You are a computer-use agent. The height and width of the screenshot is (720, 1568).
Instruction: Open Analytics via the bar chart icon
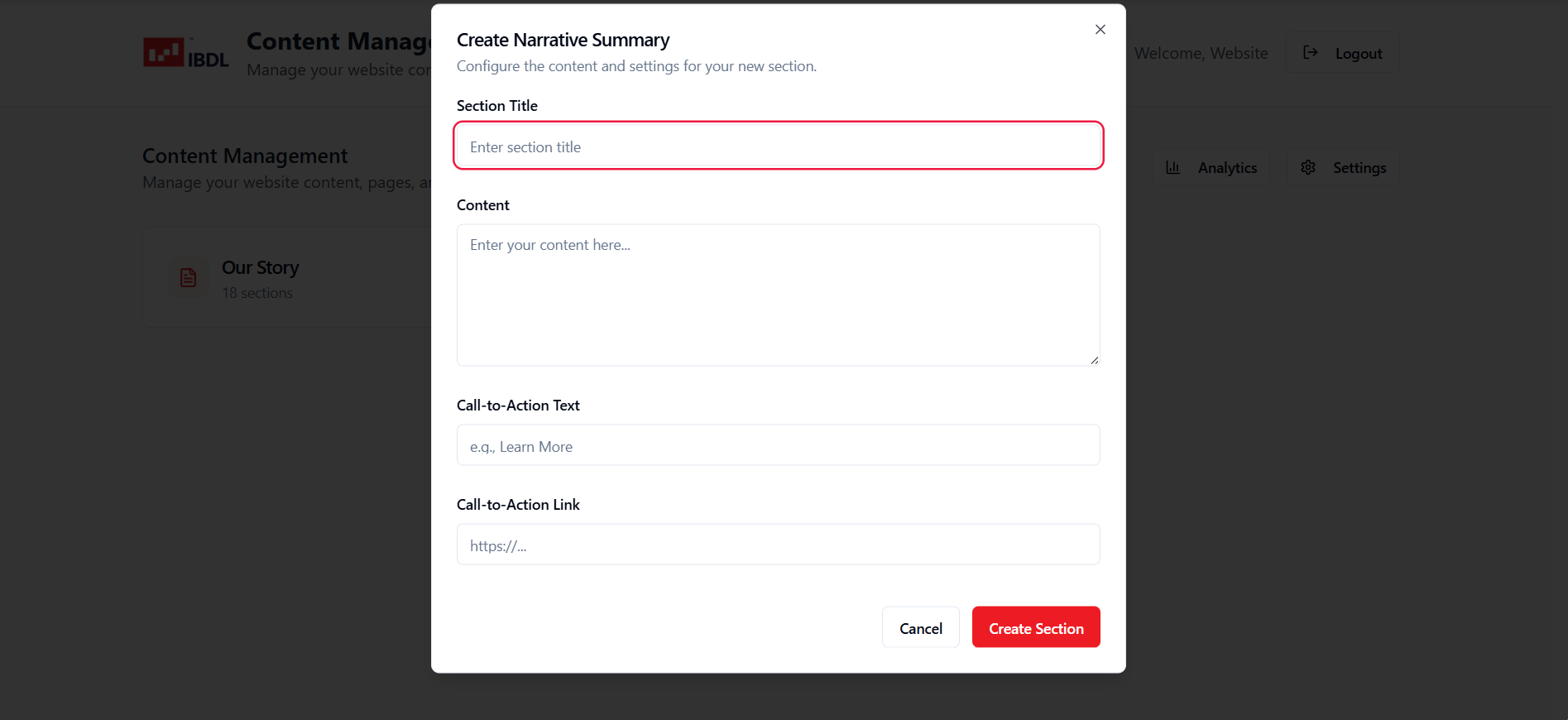pos(1172,168)
